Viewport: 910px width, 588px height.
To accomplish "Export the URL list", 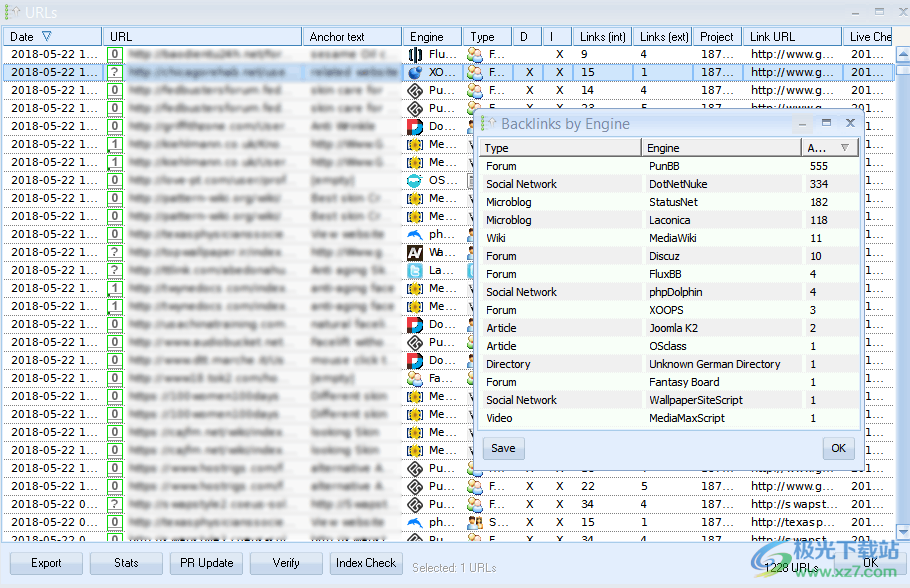I will (x=46, y=563).
